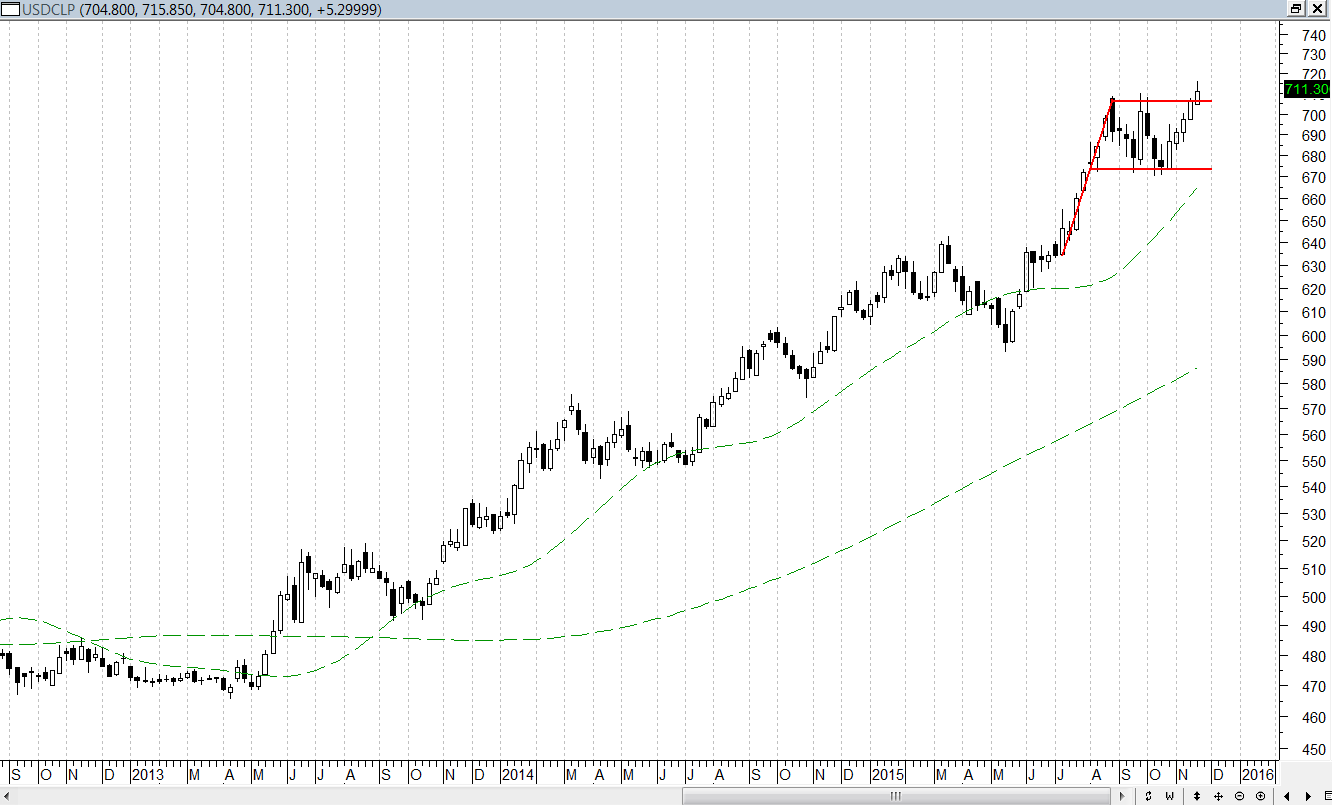Restore down the USDCLP chart window
This screenshot has width=1332, height=805.
click(x=1296, y=9)
